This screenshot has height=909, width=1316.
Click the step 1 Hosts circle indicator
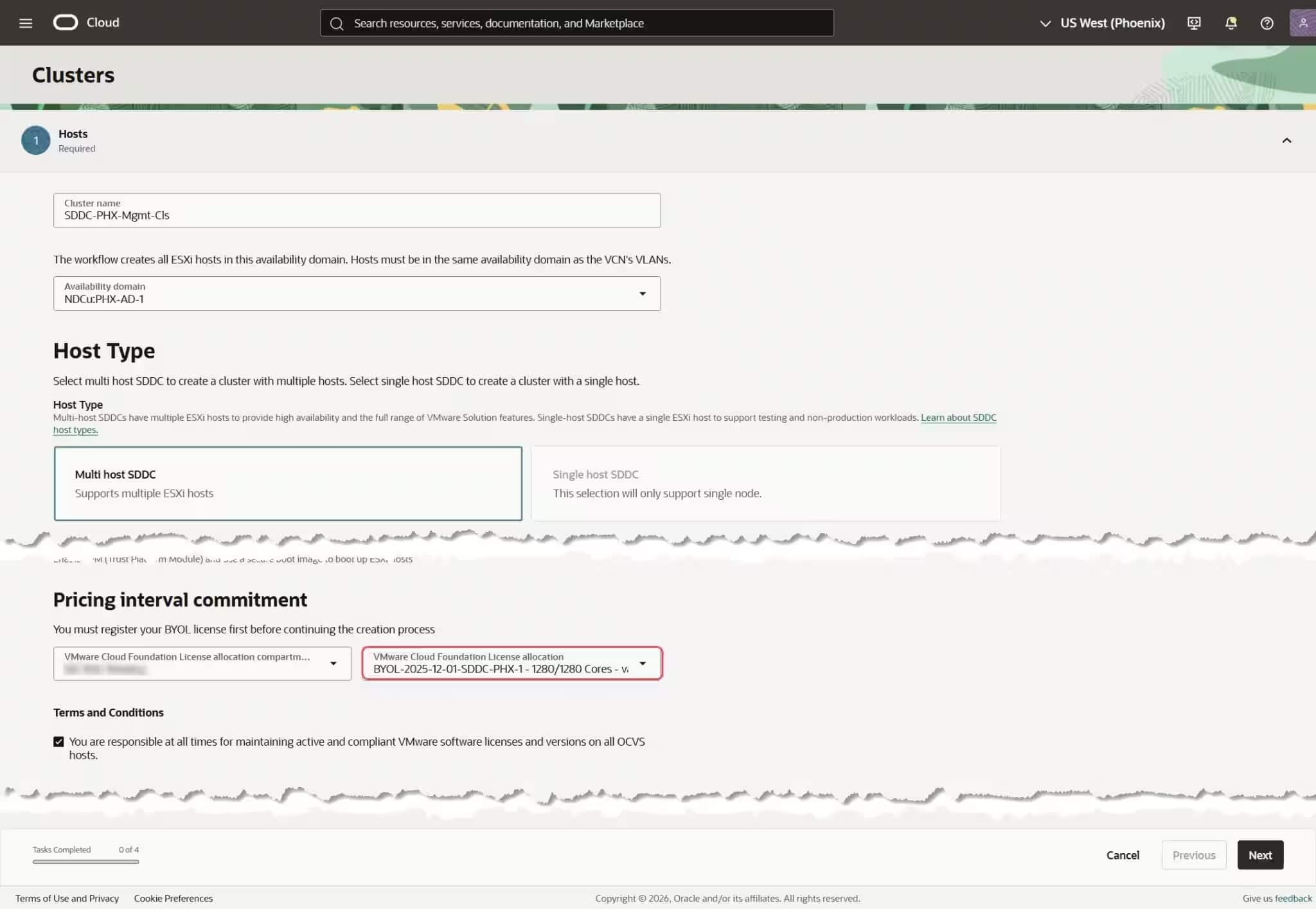[36, 139]
